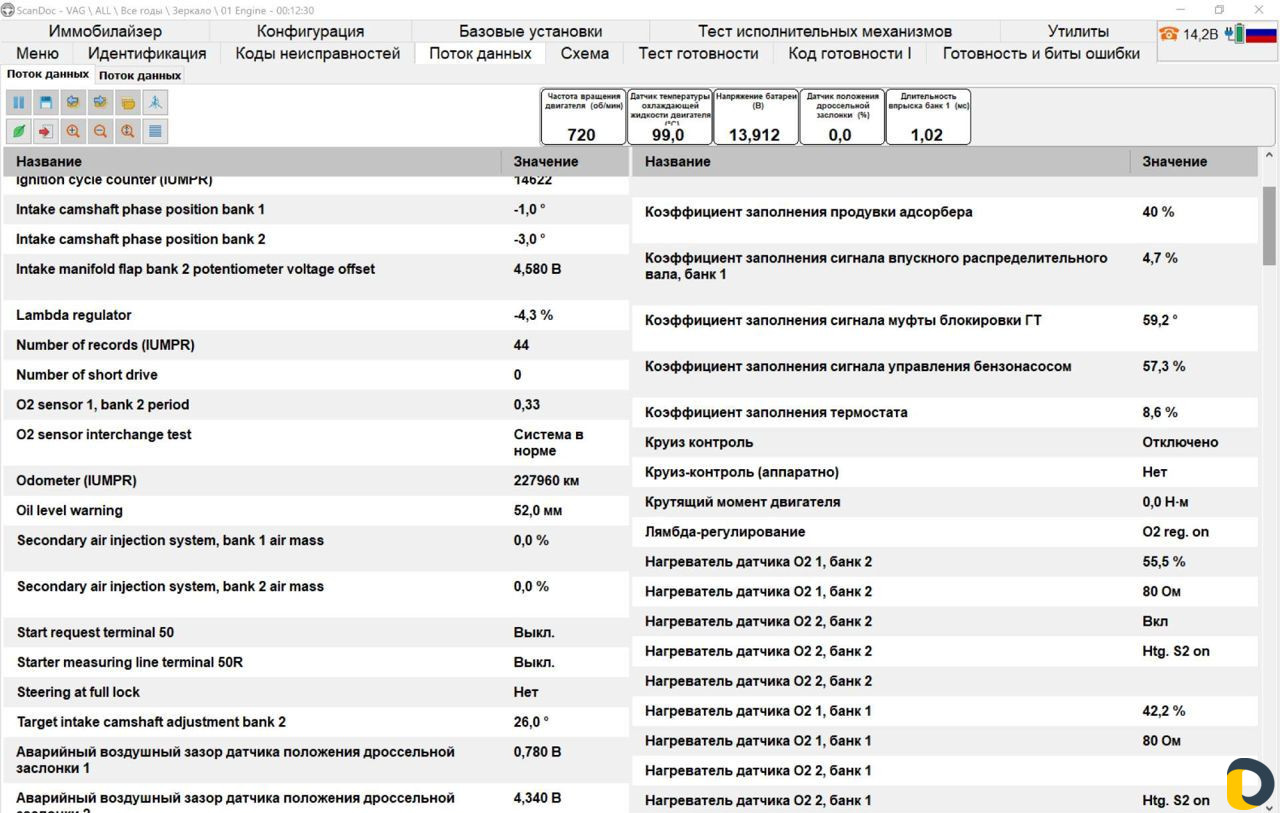Image resolution: width=1280 pixels, height=813 pixels.
Task: Open the Коды неисправностей tab
Action: tap(318, 53)
